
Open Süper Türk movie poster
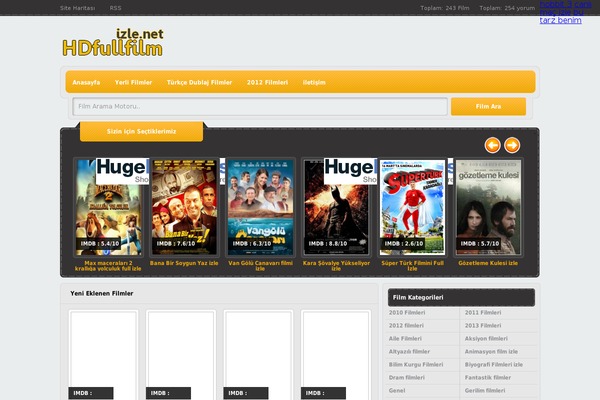[x=412, y=207]
